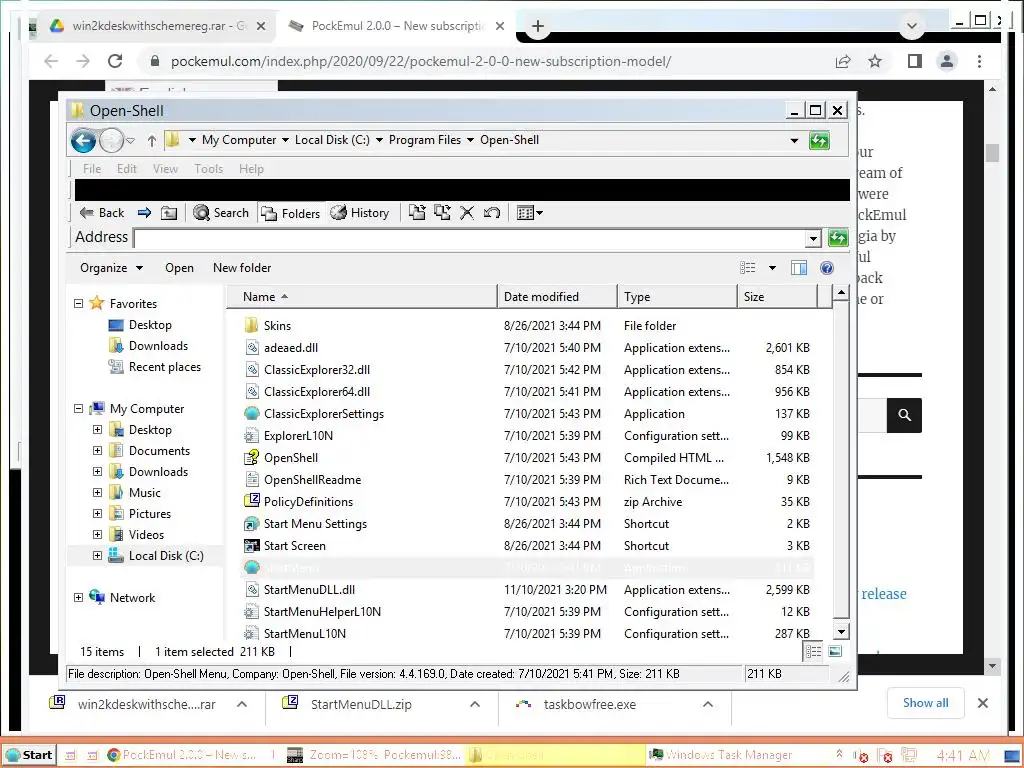
Task: Click the green Go button next to Address
Action: pos(838,238)
